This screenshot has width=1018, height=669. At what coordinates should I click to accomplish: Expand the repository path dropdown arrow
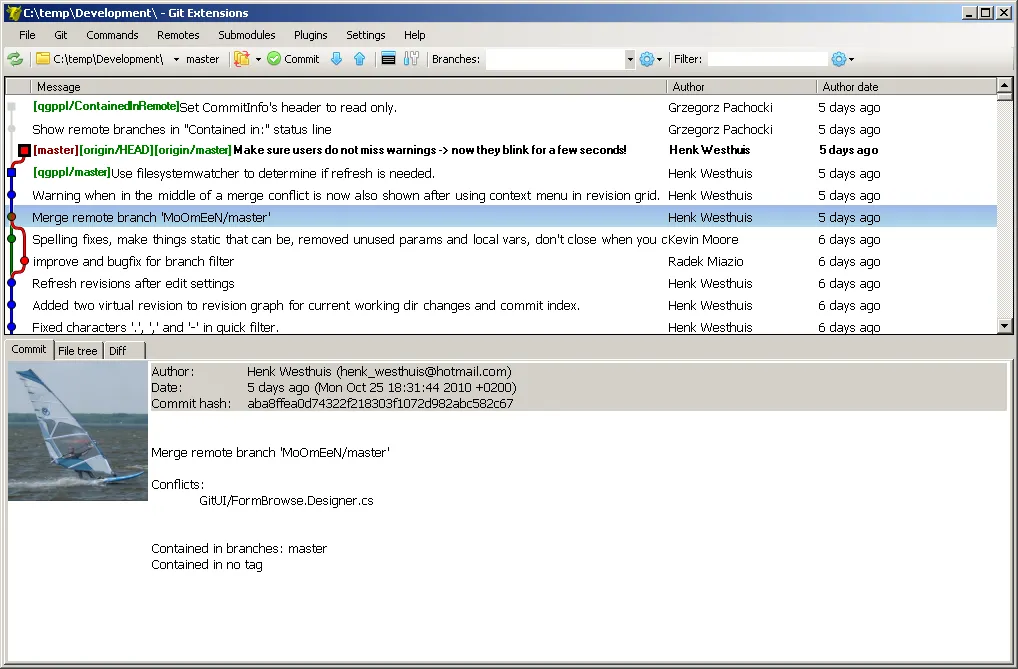(x=176, y=59)
